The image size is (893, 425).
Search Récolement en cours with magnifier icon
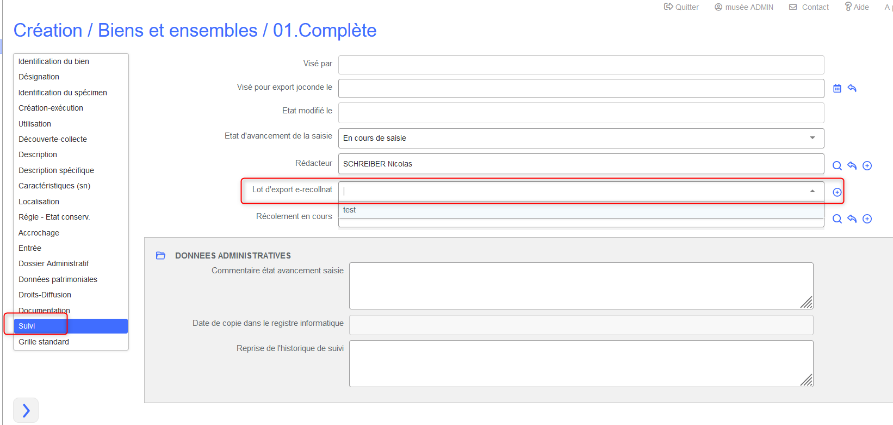click(838, 219)
